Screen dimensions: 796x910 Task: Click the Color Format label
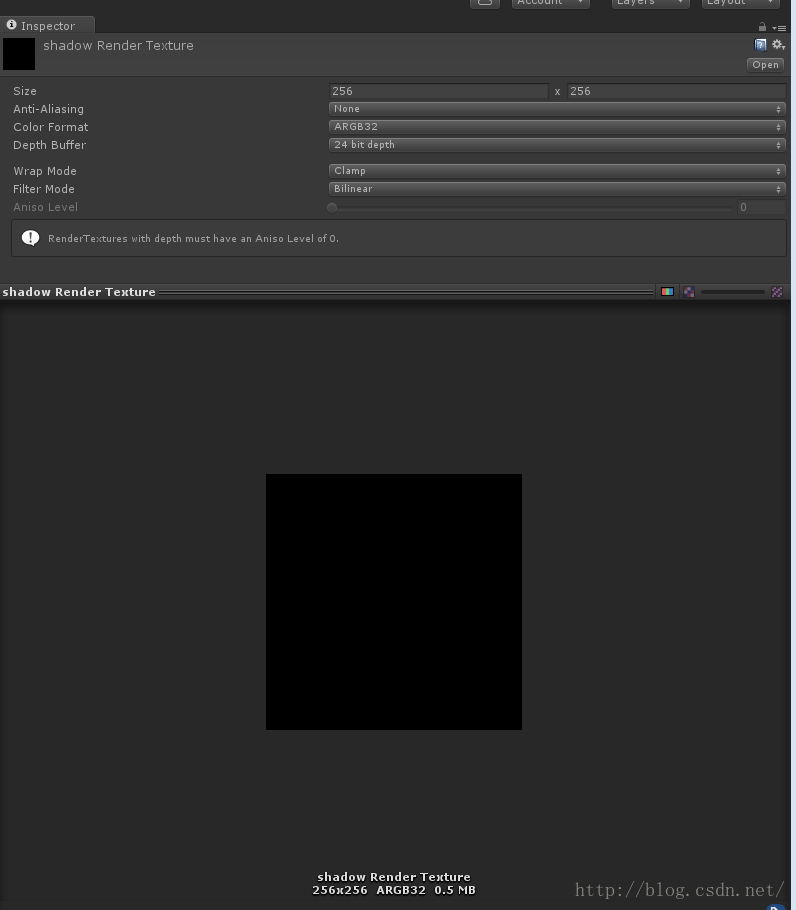tap(51, 127)
